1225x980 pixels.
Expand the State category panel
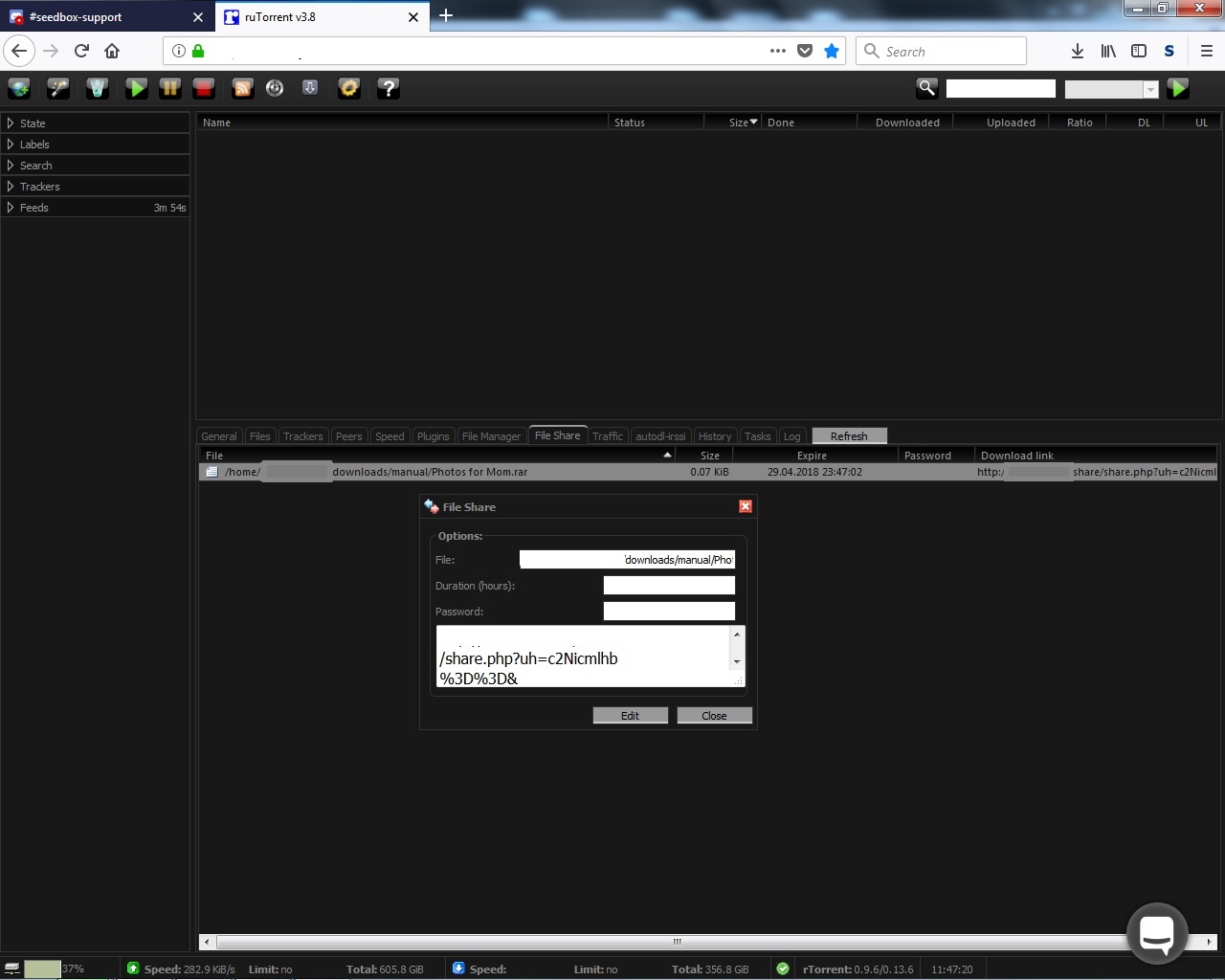33,123
